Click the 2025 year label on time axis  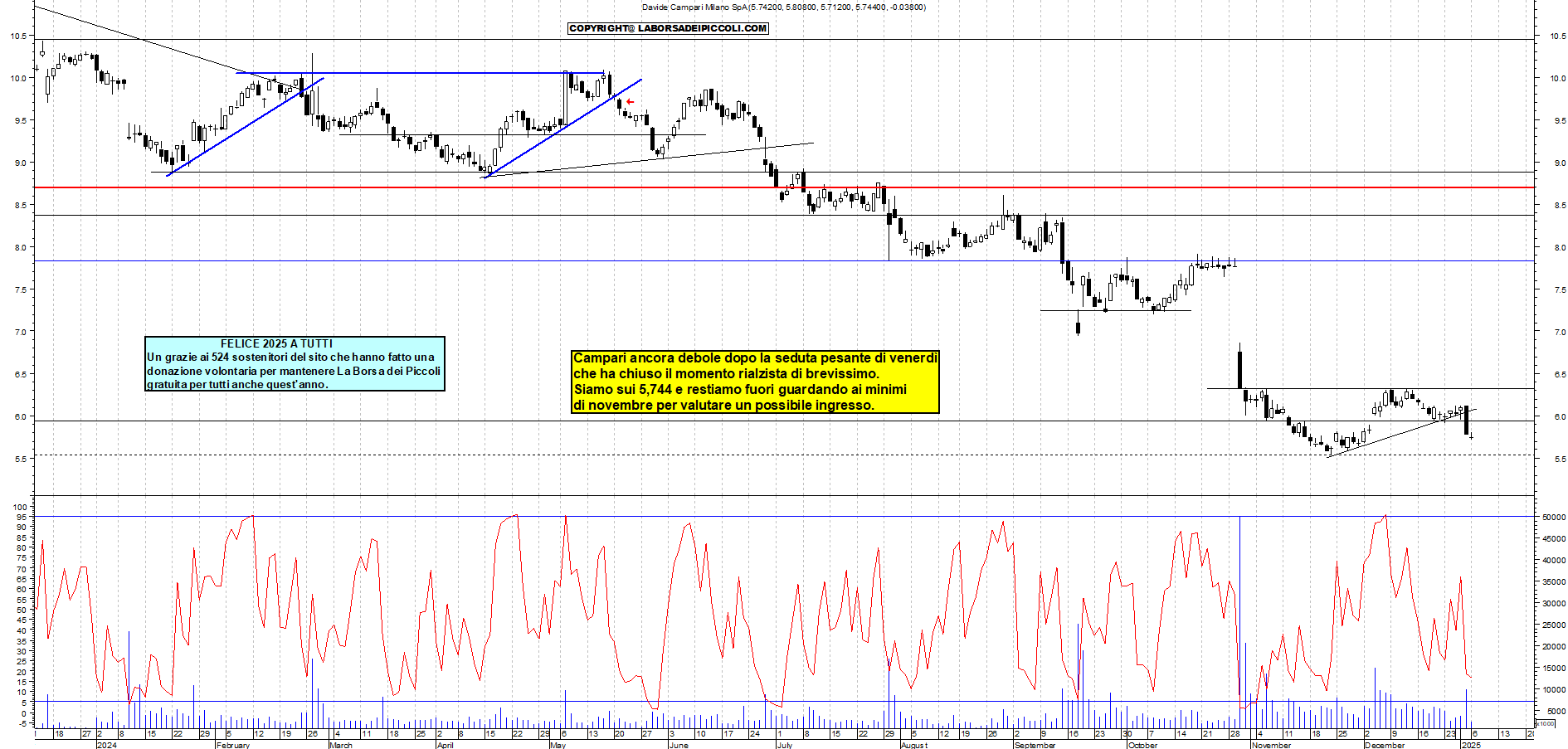(1471, 745)
